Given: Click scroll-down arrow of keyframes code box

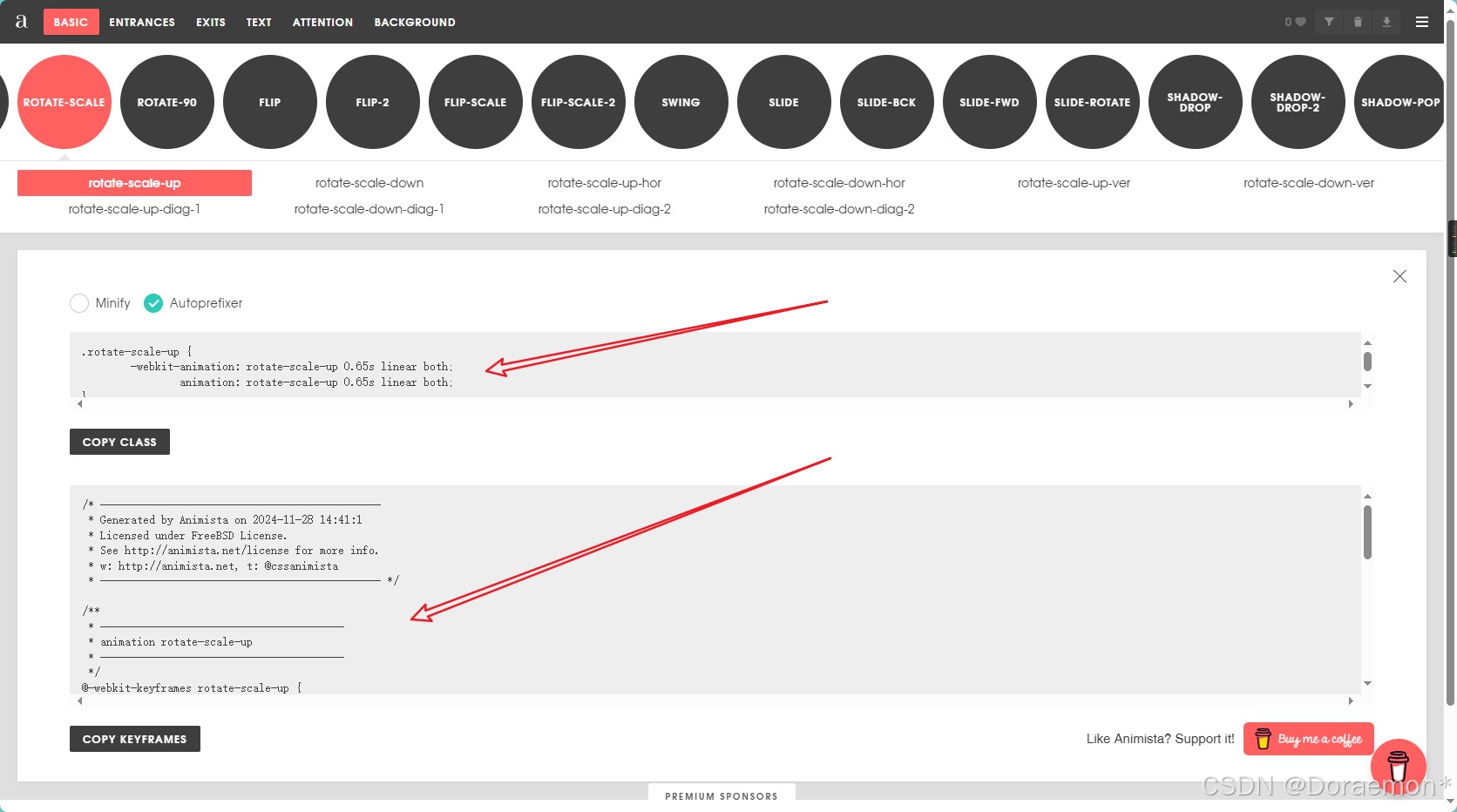Looking at the screenshot, I should (x=1367, y=683).
